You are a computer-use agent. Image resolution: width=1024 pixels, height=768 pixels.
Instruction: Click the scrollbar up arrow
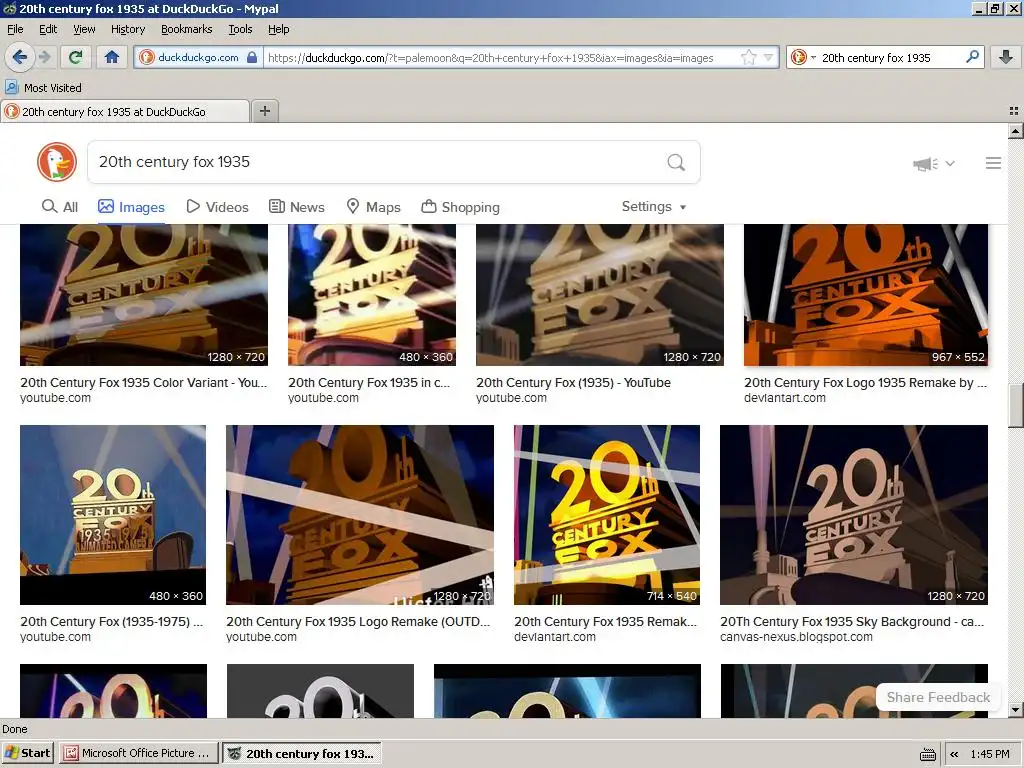1015,131
